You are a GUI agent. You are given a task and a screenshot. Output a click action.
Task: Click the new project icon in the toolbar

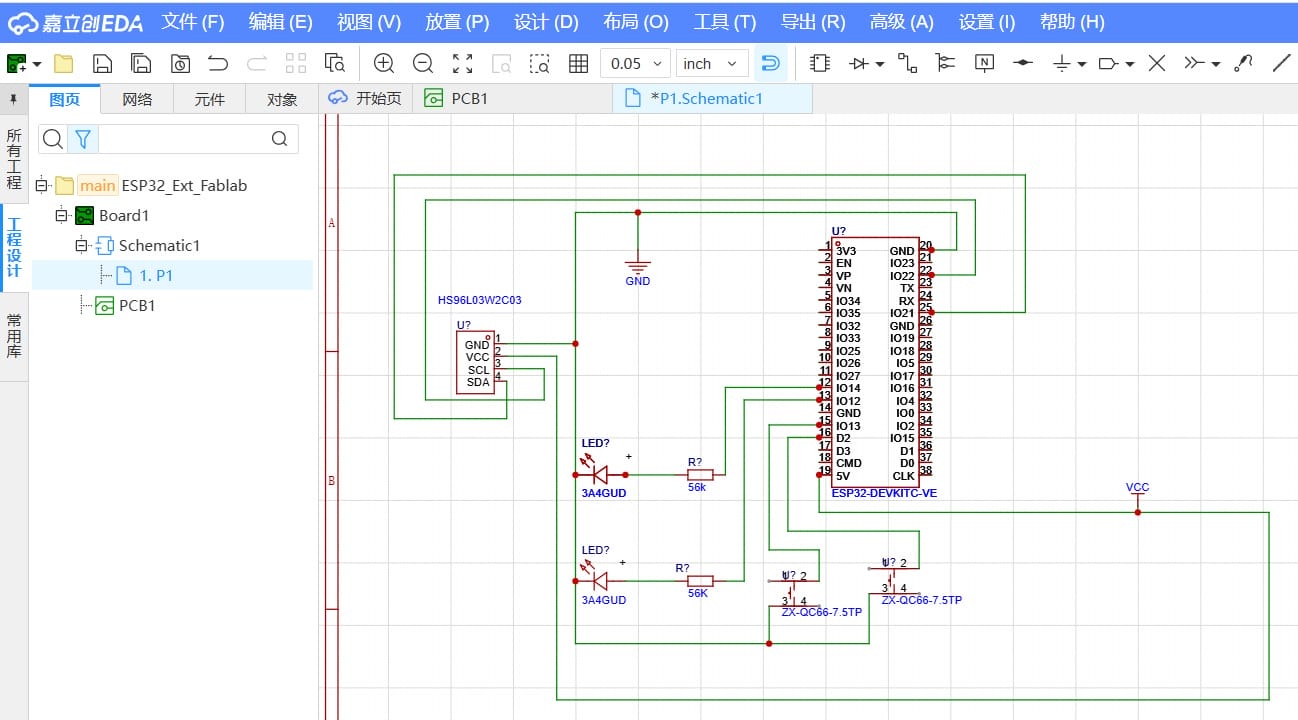(x=16, y=64)
